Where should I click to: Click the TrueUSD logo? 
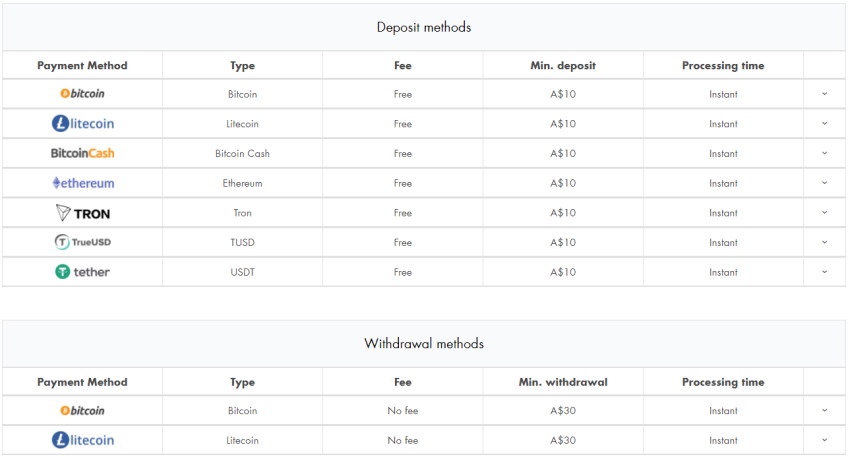[83, 242]
